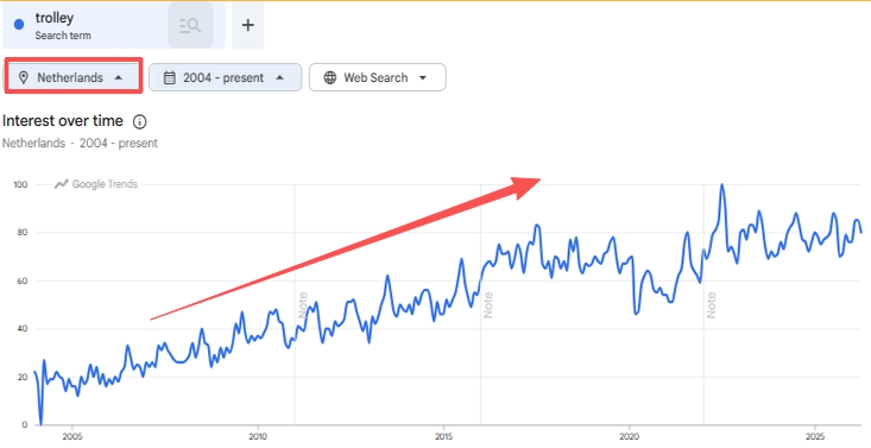This screenshot has width=871, height=448.
Task: Click the calendar icon in date filter
Action: pos(169,78)
